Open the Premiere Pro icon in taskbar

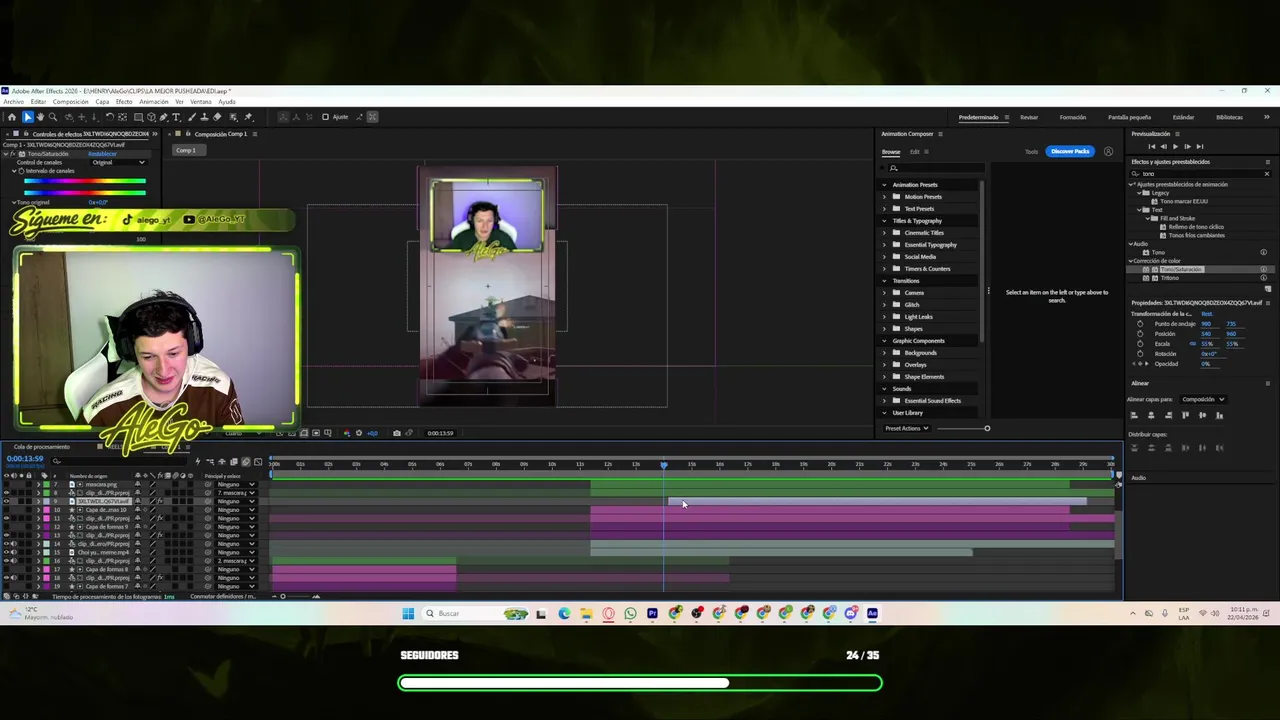(652, 613)
